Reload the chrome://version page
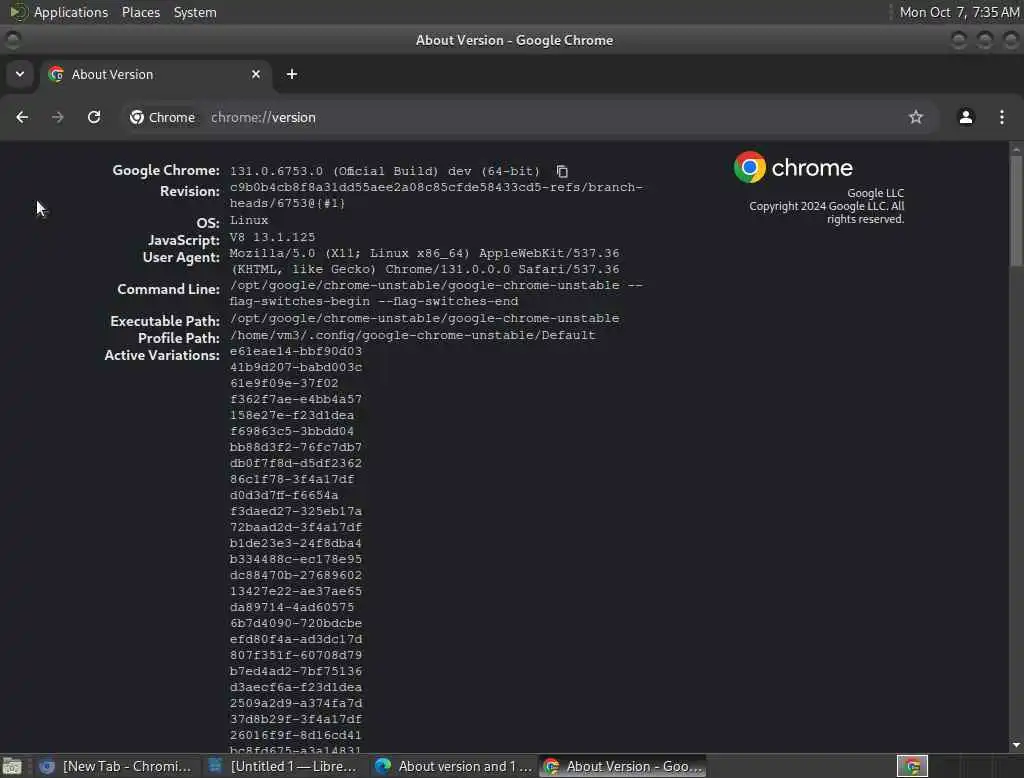The height and width of the screenshot is (778, 1024). 94,117
